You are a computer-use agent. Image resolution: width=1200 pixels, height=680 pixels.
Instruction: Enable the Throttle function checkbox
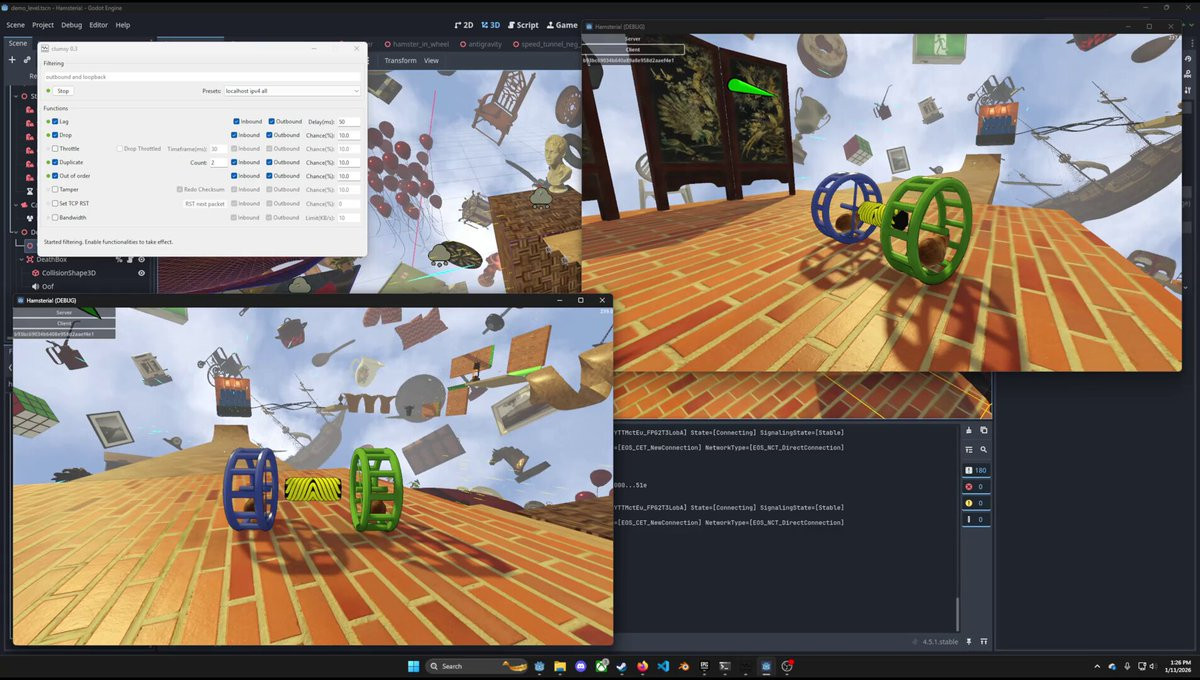(x=55, y=148)
